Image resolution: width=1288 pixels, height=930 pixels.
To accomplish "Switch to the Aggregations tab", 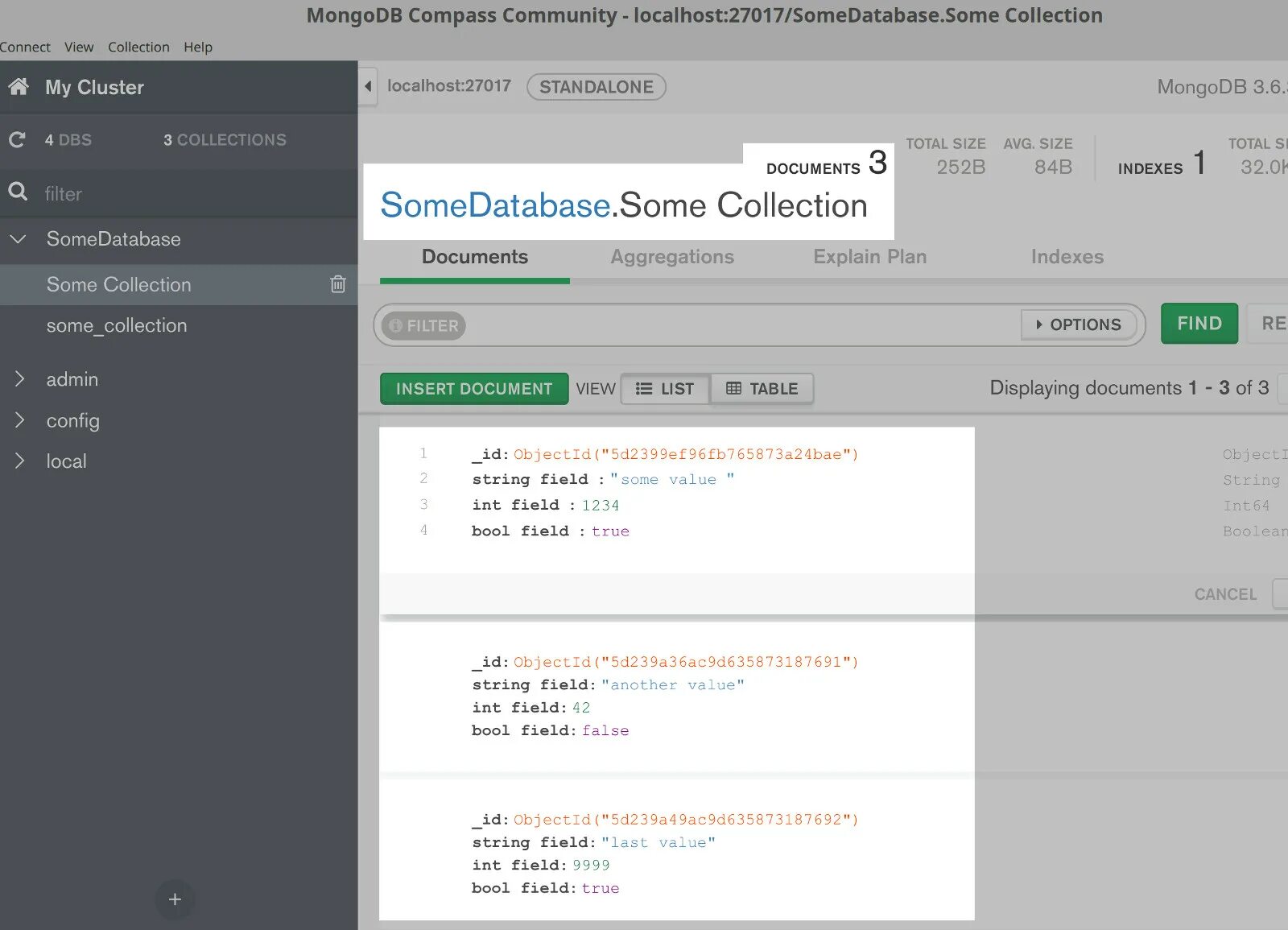I will pos(672,257).
